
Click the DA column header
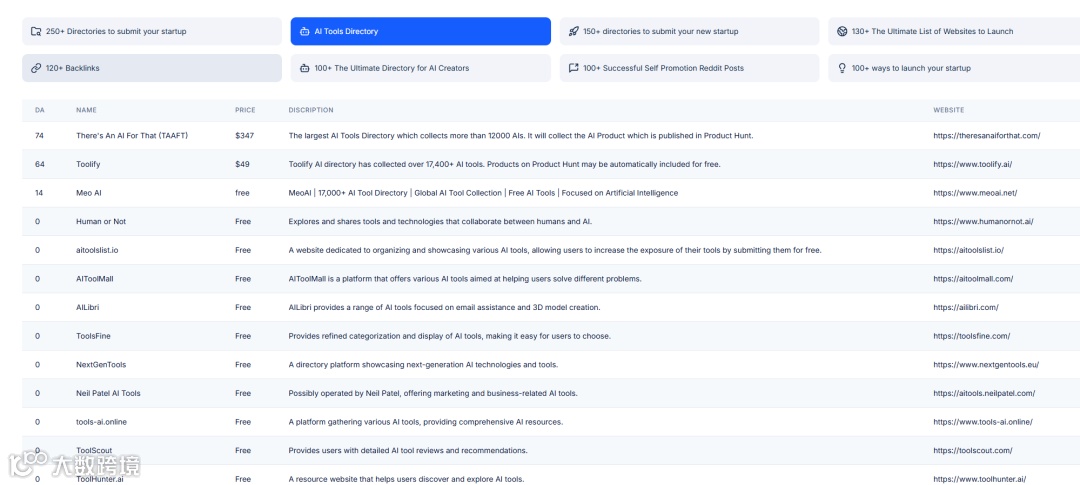point(39,110)
